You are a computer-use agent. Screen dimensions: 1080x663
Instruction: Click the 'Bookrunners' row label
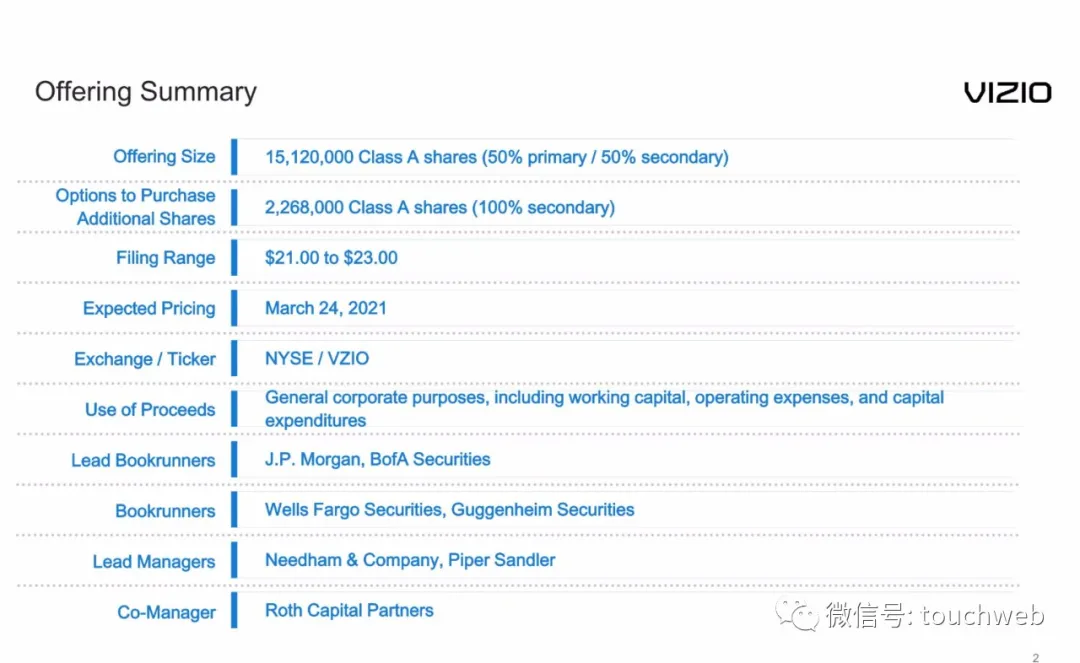click(165, 510)
